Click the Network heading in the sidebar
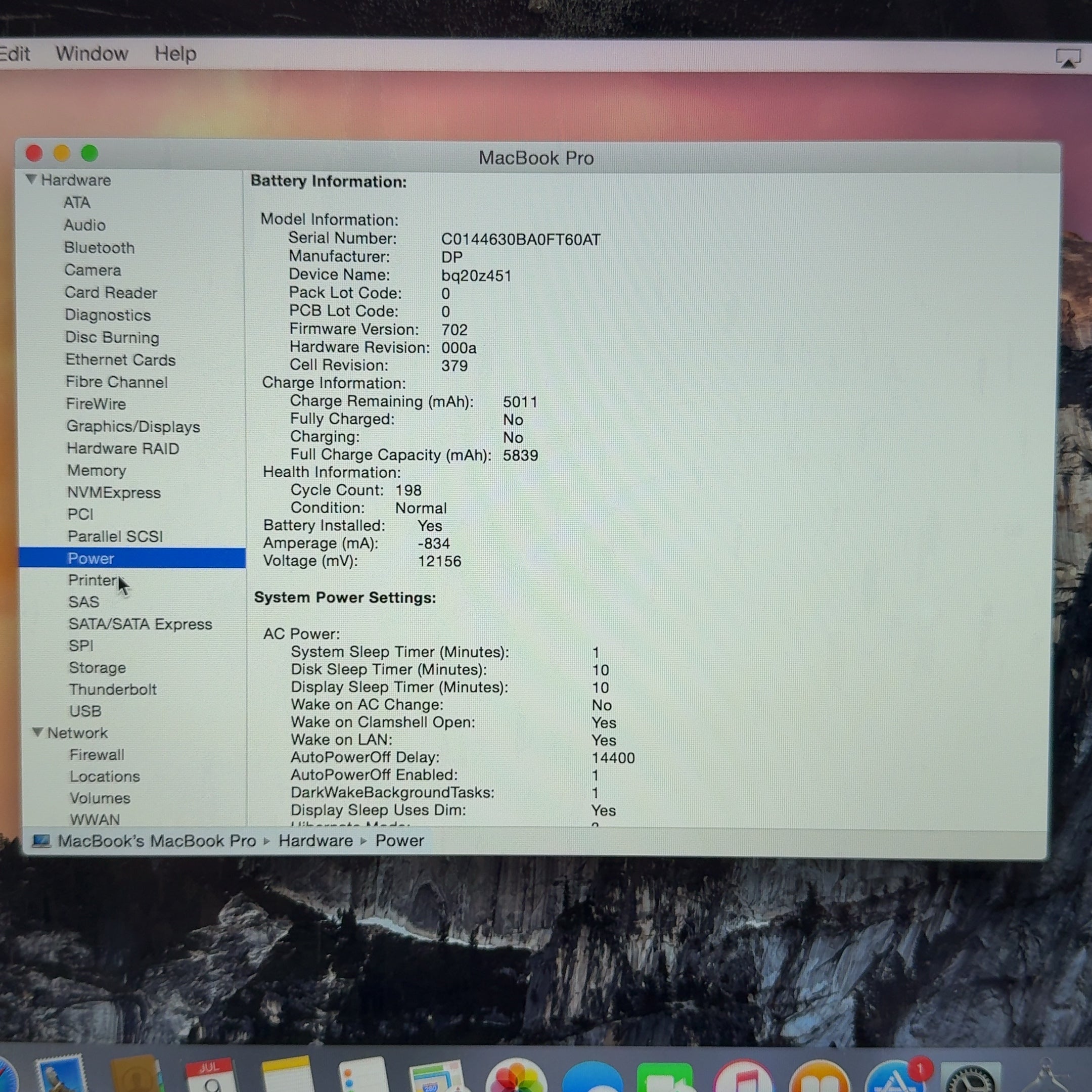The height and width of the screenshot is (1092, 1092). tap(77, 733)
